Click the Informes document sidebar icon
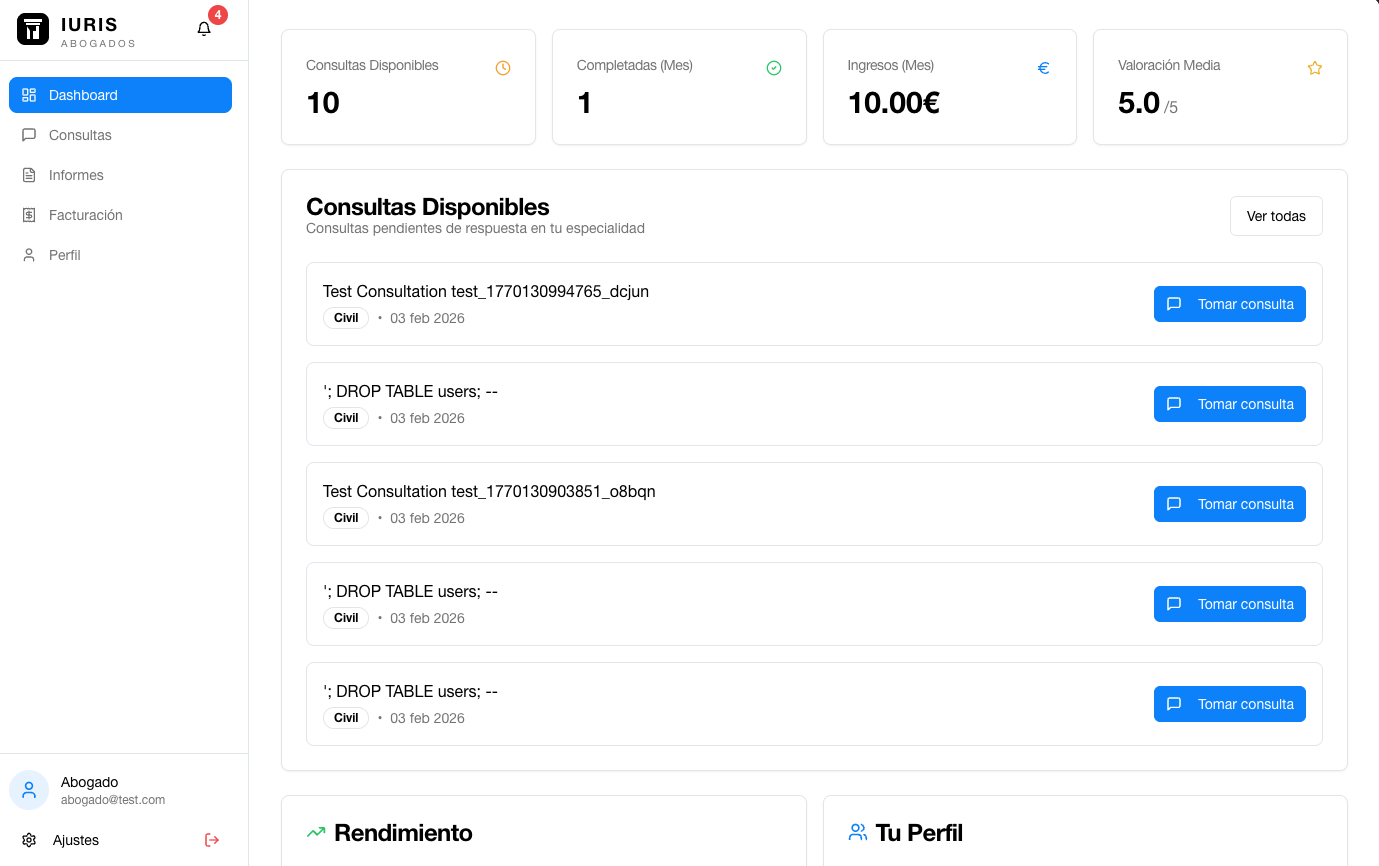Viewport: 1379px width, 866px height. click(x=29, y=175)
